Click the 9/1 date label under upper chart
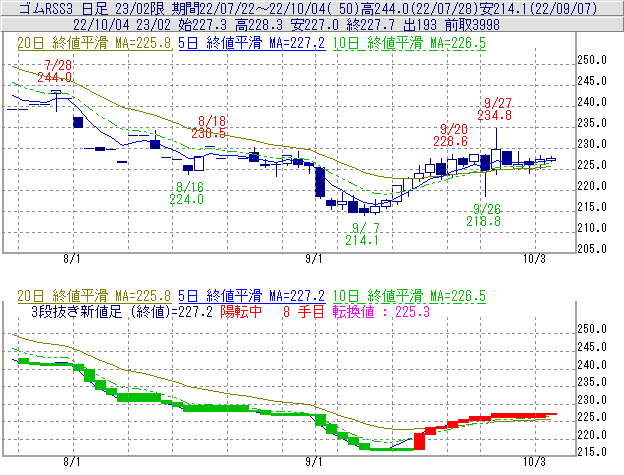 [x=314, y=259]
